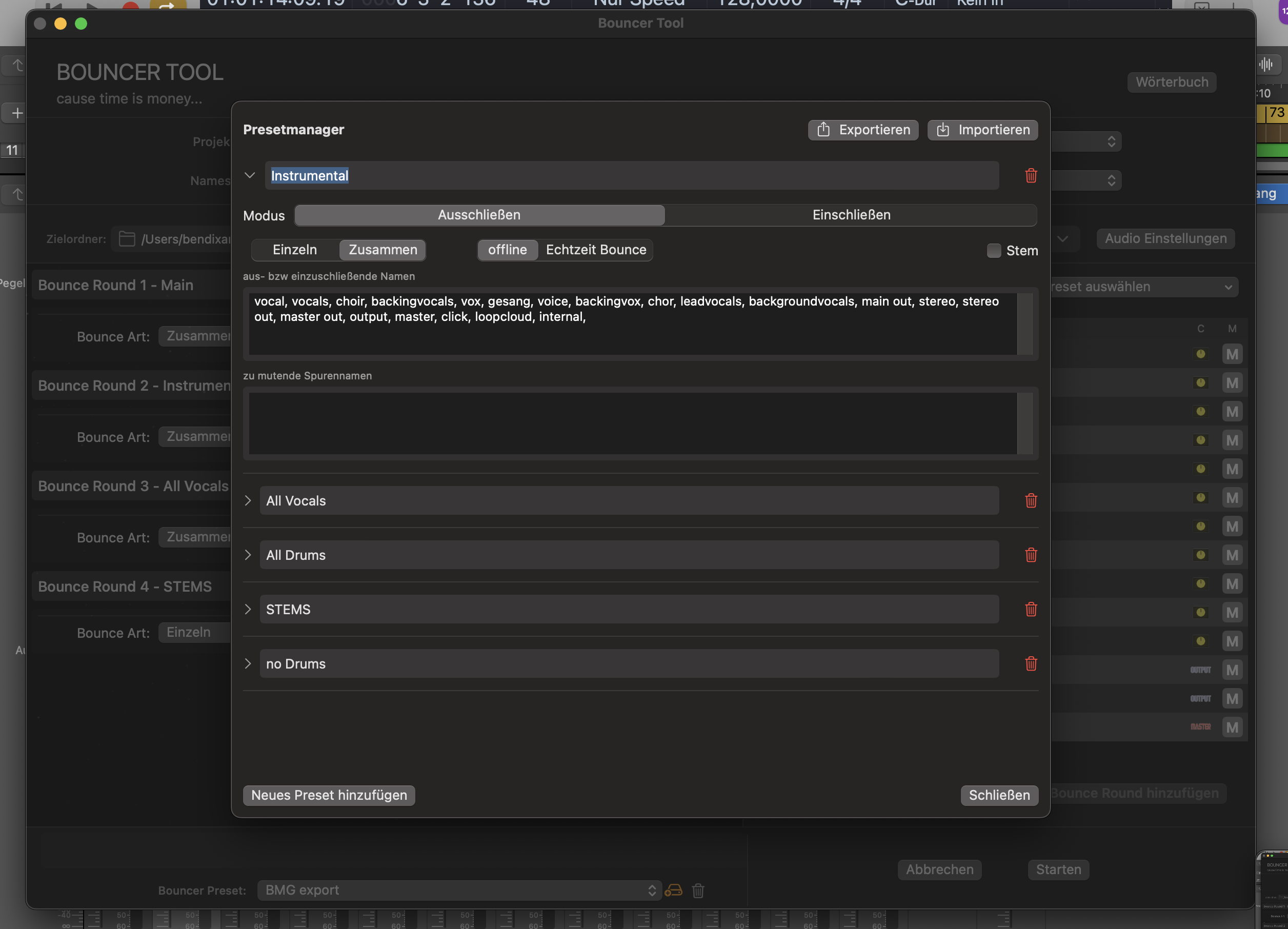Delete the Instrumental preset with trash icon
Image resolution: width=1288 pixels, height=929 pixels.
[1031, 175]
